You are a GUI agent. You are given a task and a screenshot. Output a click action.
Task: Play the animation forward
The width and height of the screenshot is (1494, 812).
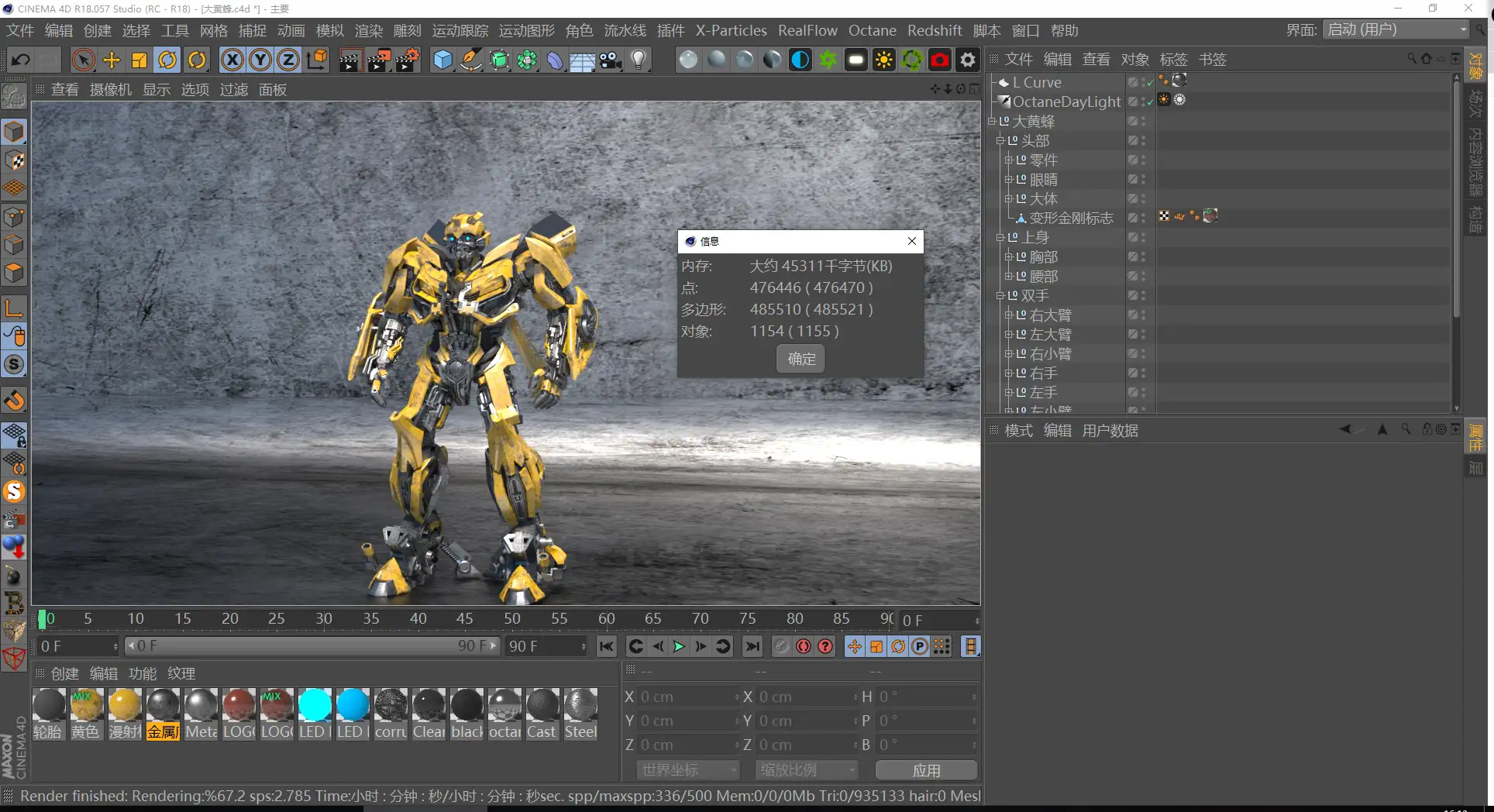(679, 646)
